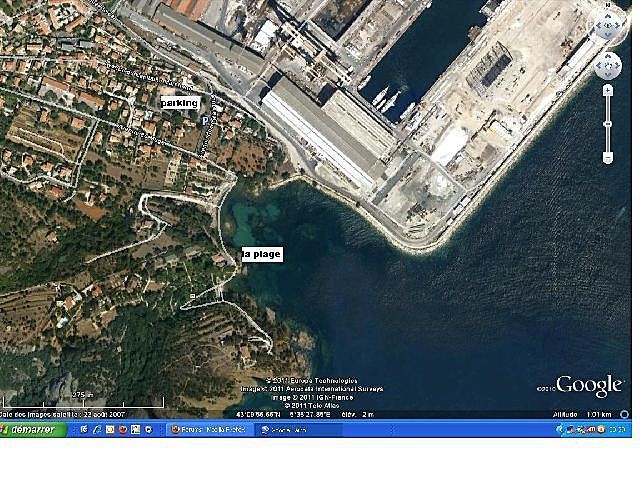Select the 'la plage' label on the map
This screenshot has width=640, height=480.
coord(262,254)
